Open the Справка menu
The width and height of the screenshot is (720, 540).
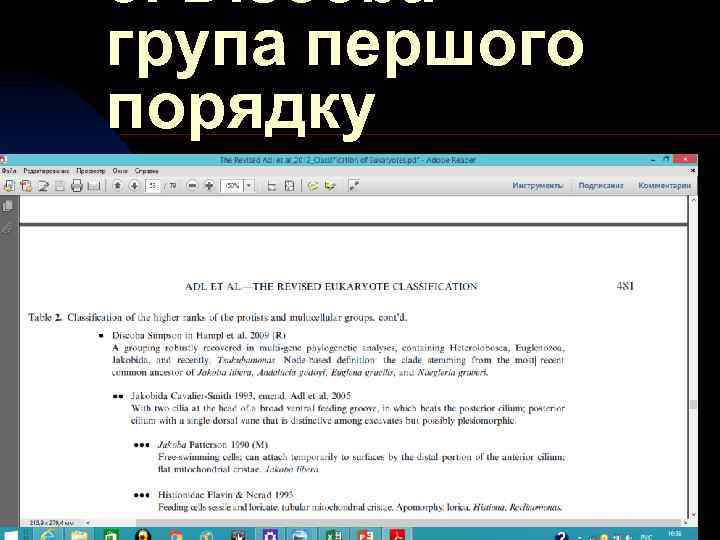click(146, 171)
